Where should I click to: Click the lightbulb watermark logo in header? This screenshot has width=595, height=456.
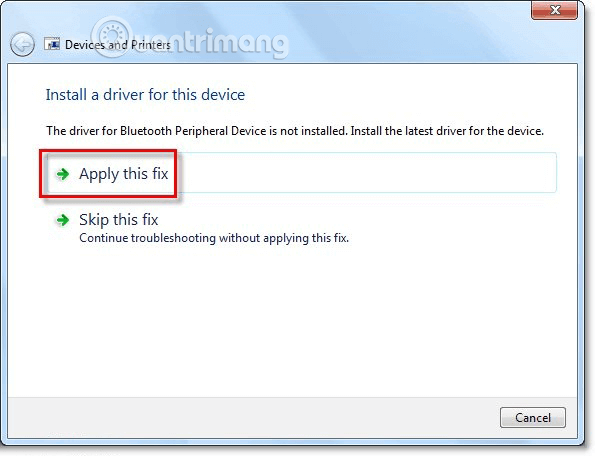(x=111, y=37)
